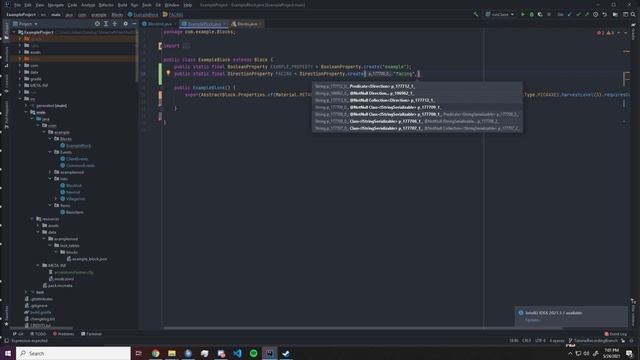640x360 pixels.
Task: Run the runClient configuration with play icon
Action: coord(522,14)
